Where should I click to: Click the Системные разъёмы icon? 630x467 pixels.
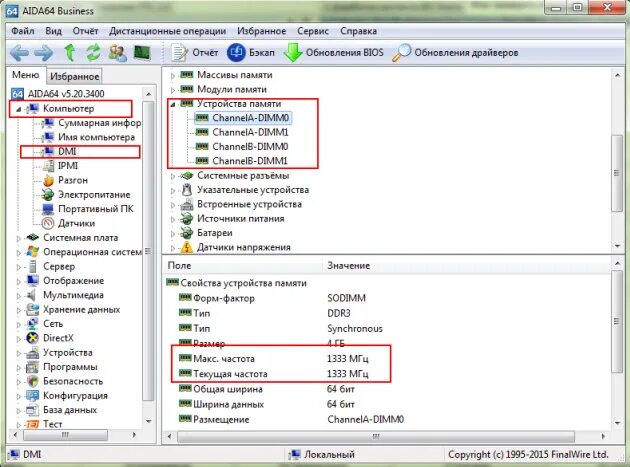pyautogui.click(x=186, y=176)
